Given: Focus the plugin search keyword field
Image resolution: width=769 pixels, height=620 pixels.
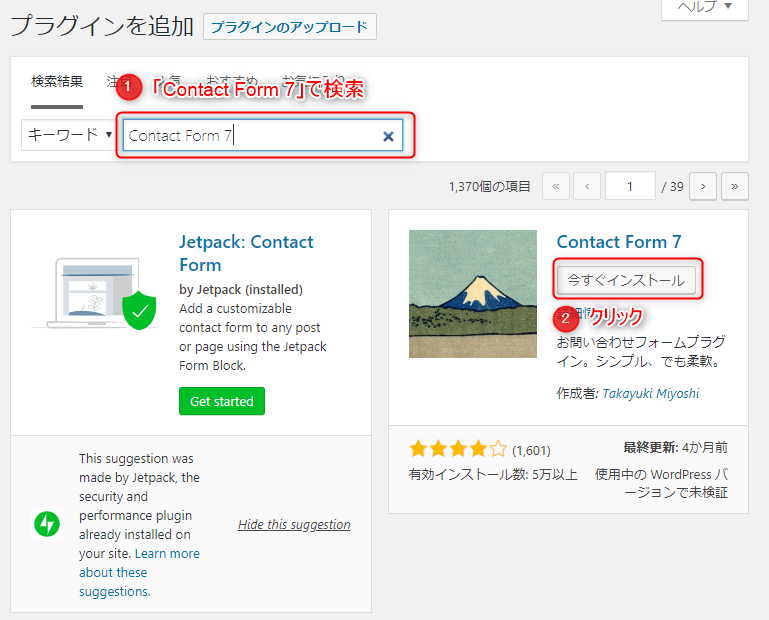Looking at the screenshot, I should [x=263, y=135].
